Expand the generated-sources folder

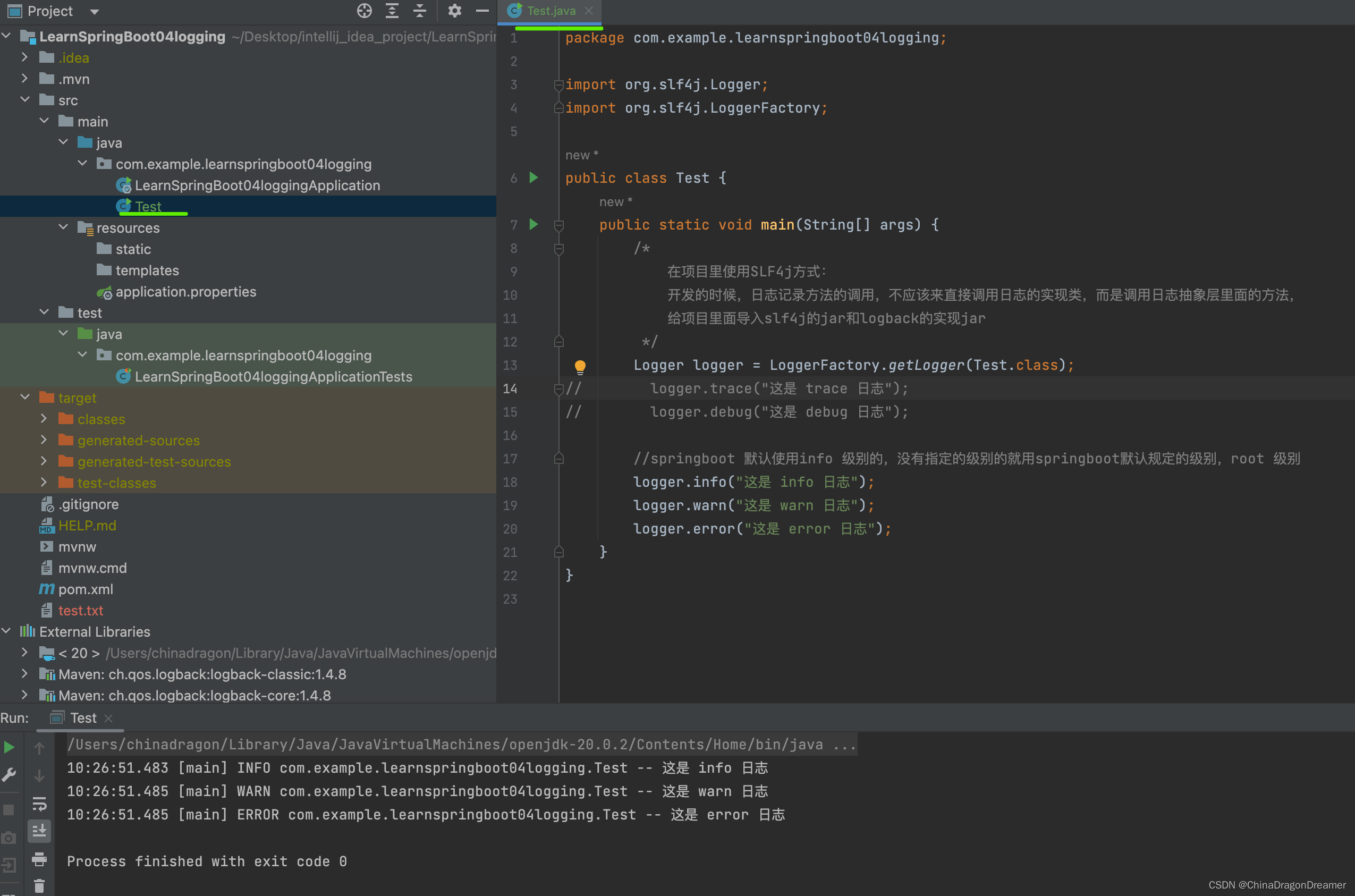pos(44,439)
